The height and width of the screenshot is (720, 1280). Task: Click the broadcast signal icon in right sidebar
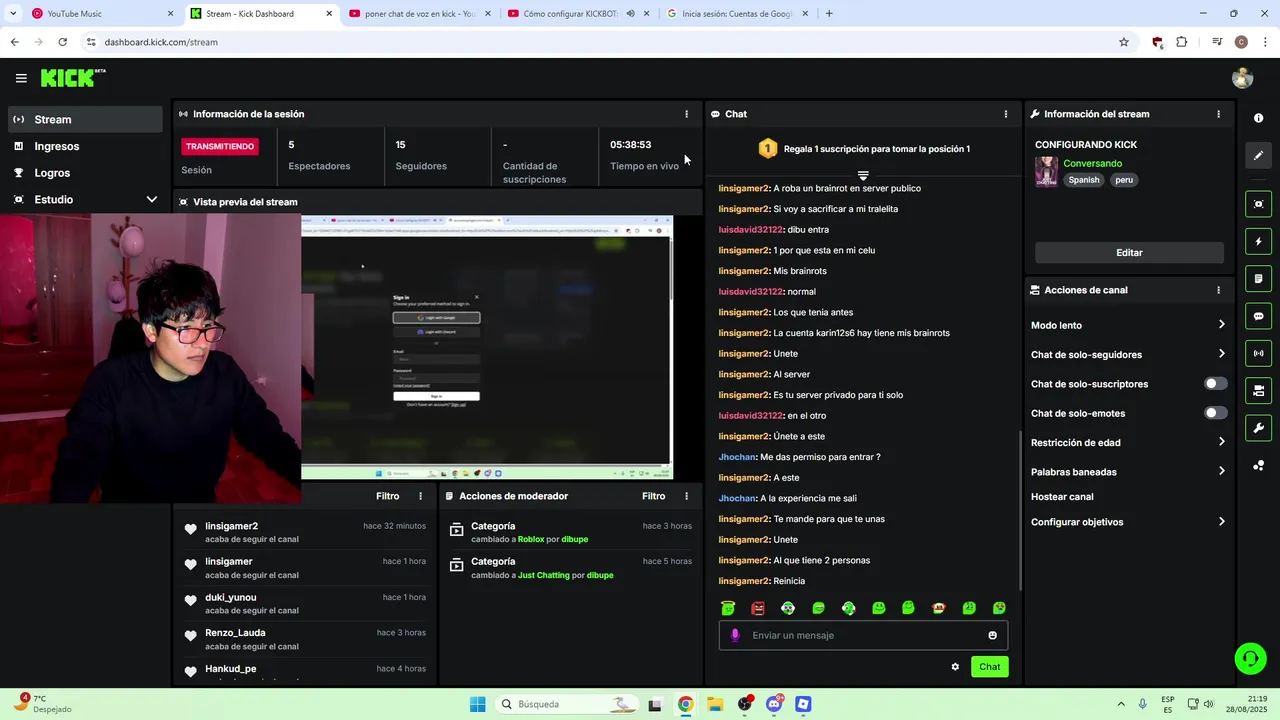pyautogui.click(x=1258, y=353)
